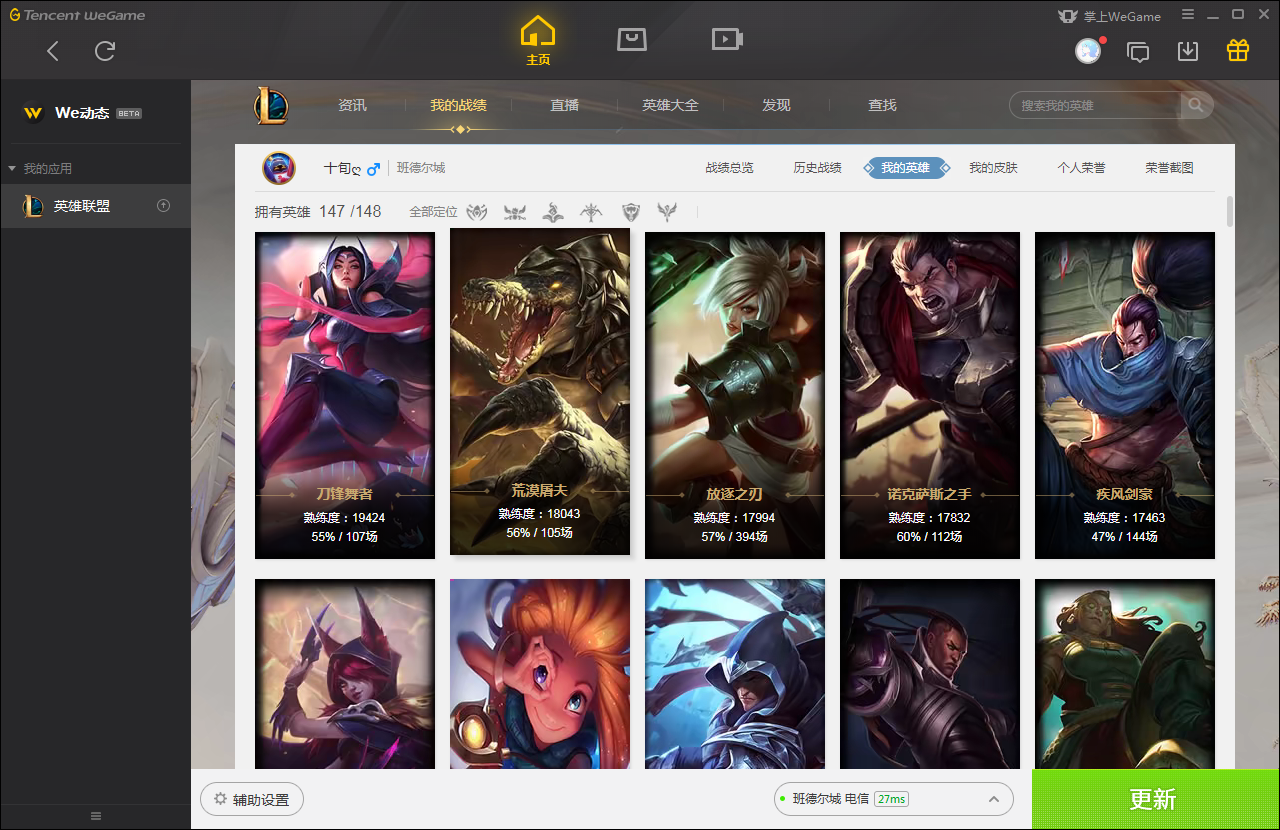Open the orange-haired girl hero card

click(x=540, y=674)
